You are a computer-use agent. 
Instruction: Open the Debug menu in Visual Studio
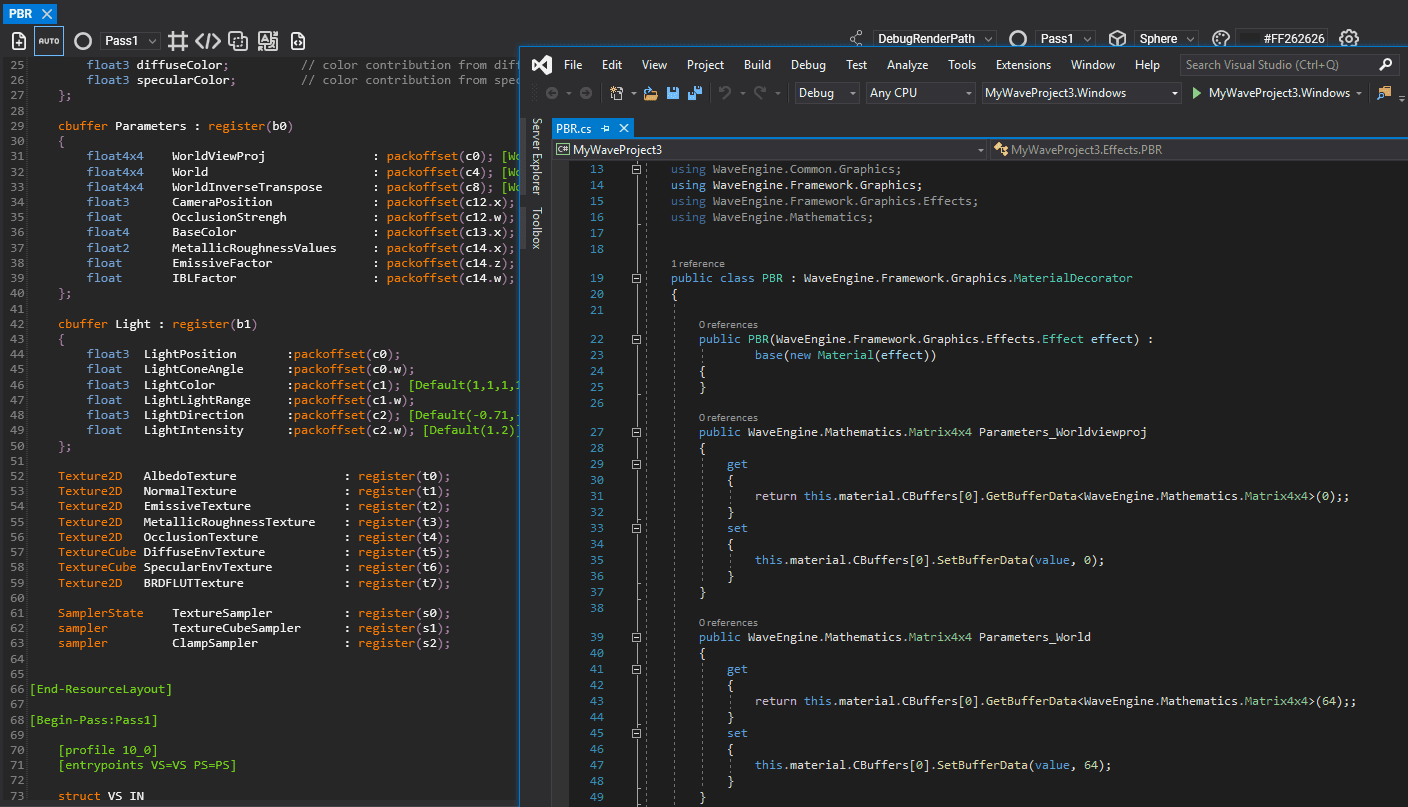coord(808,65)
